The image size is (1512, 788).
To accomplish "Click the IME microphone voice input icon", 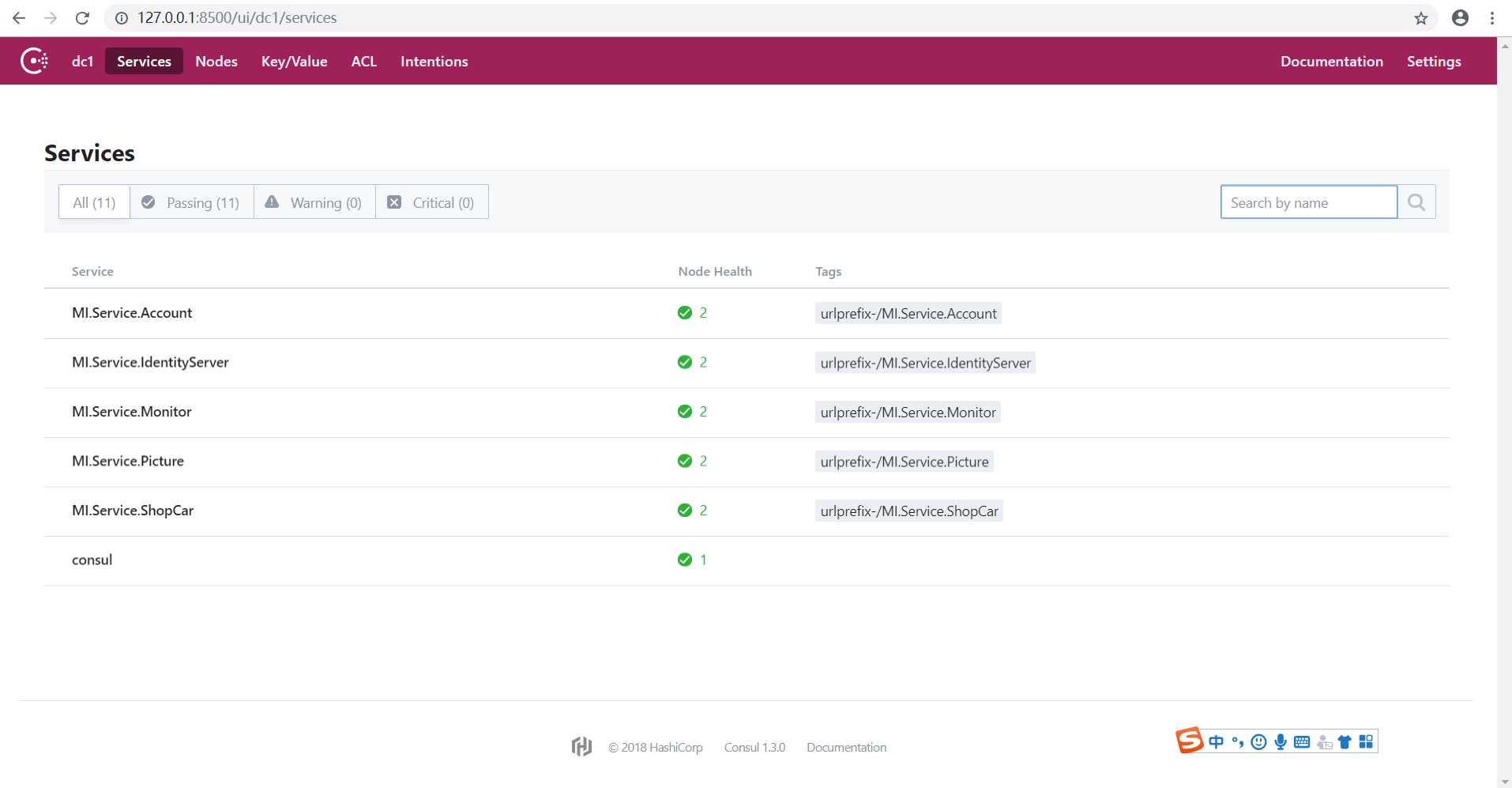I will tap(1281, 741).
